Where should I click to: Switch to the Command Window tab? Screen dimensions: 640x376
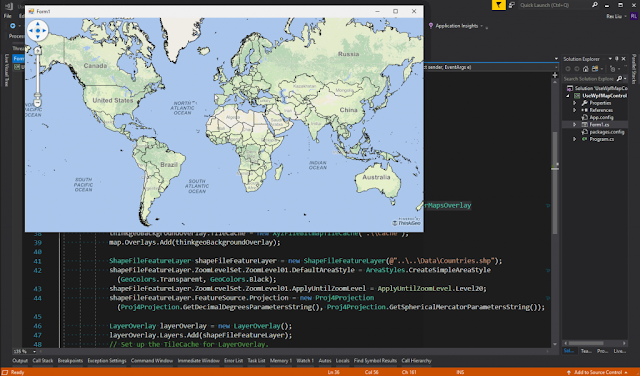tap(152, 361)
